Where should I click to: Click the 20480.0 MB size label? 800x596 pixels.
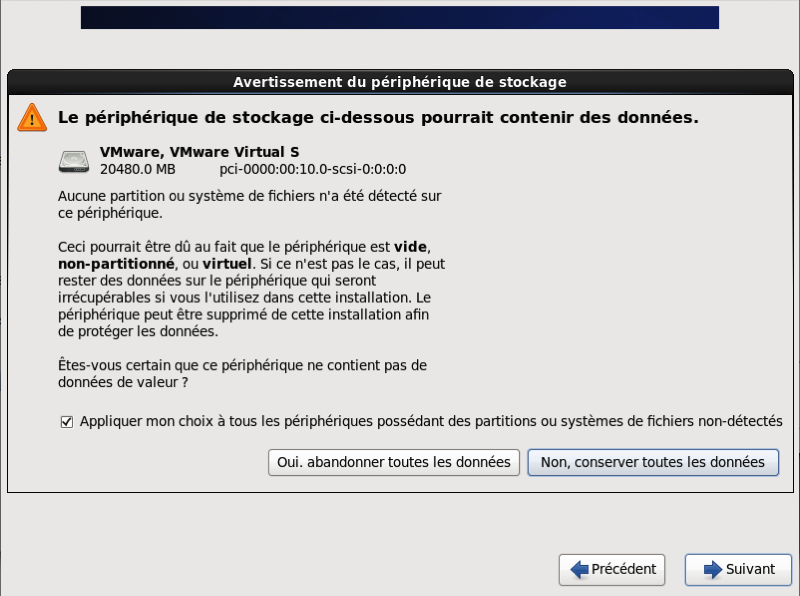click(137, 169)
